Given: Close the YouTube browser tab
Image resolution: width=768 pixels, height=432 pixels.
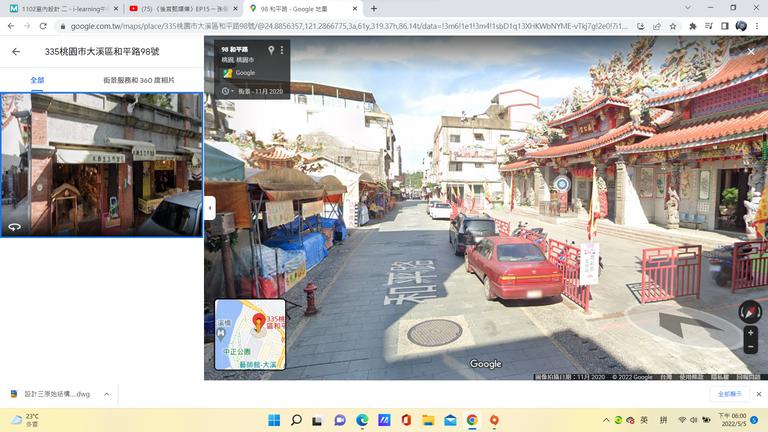Looking at the screenshot, I should [x=235, y=9].
